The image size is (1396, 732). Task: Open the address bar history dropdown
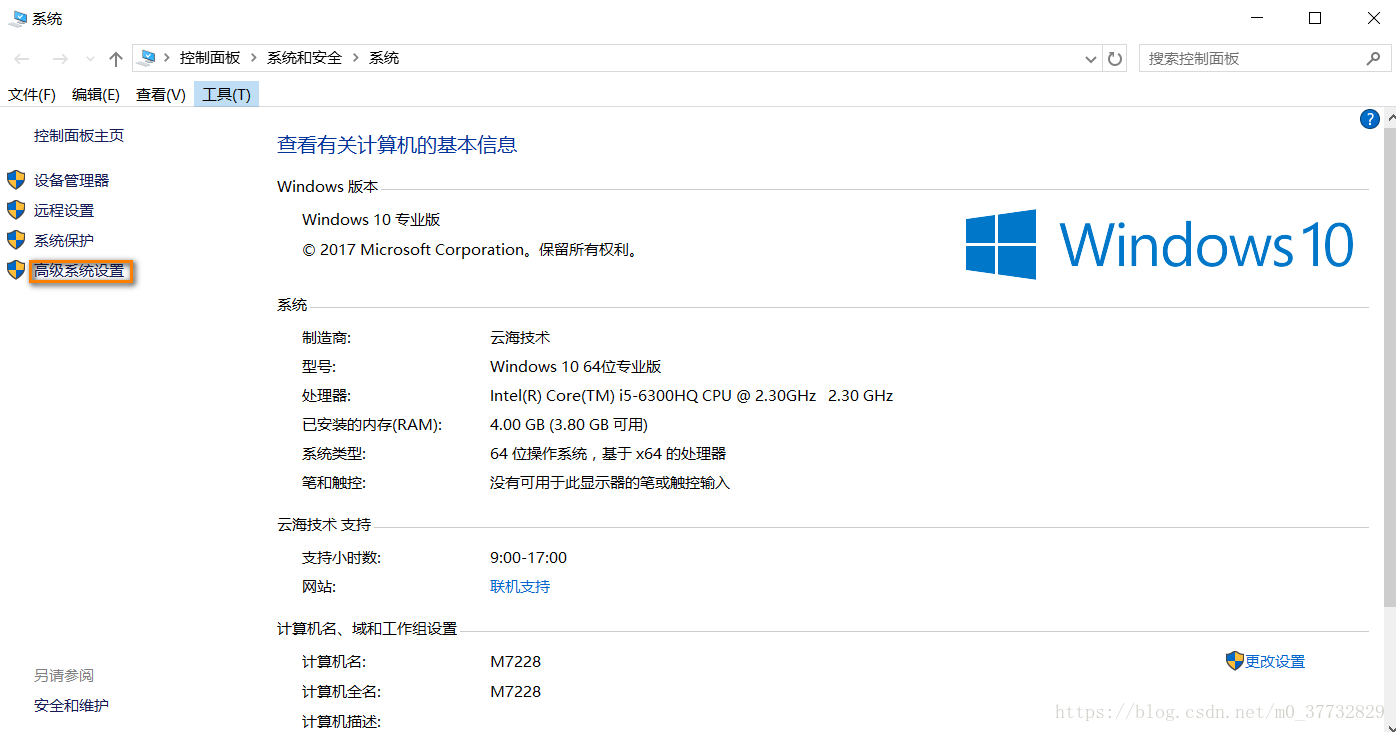coord(1091,59)
